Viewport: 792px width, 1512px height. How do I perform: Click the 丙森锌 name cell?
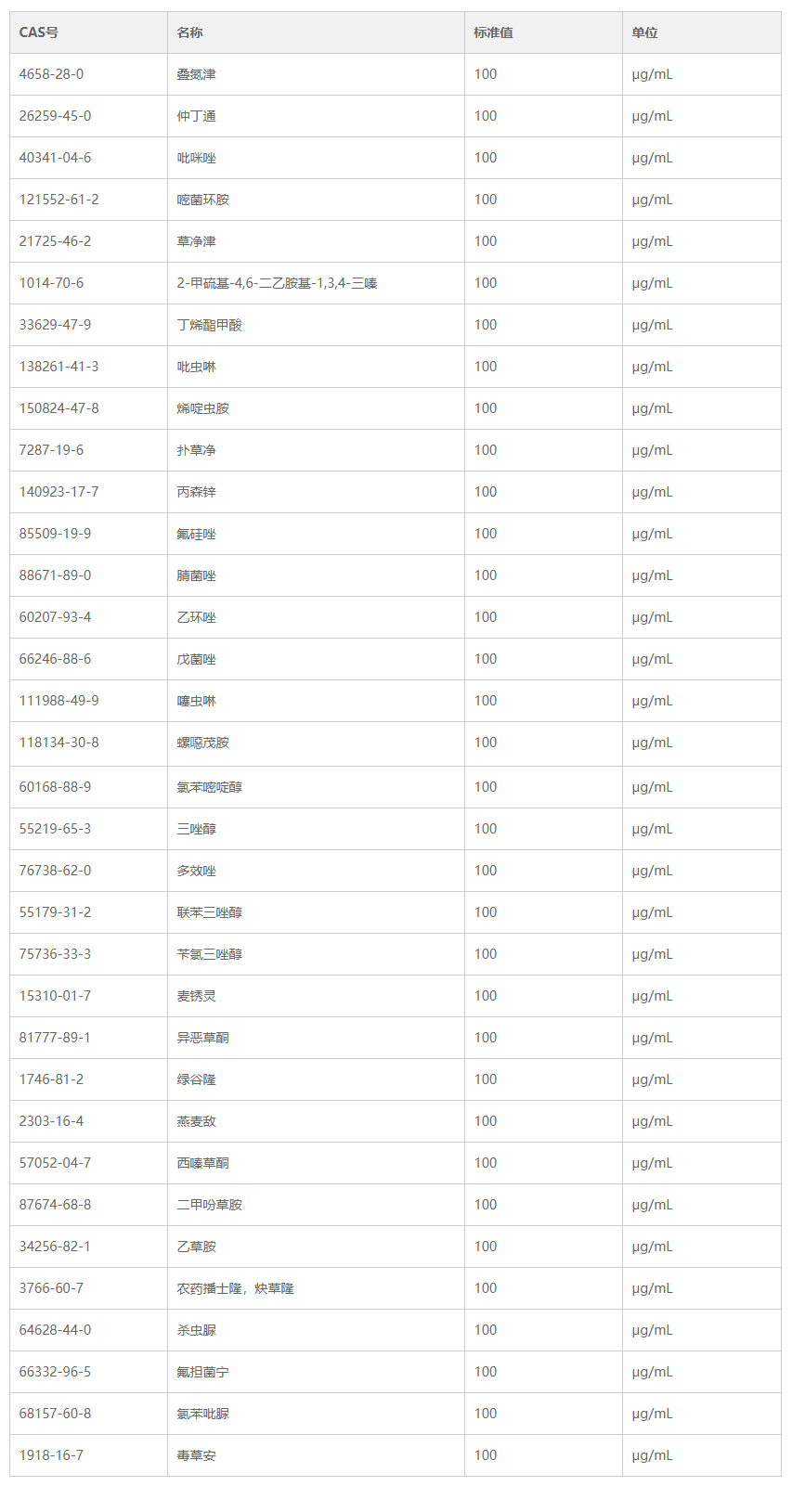196,492
